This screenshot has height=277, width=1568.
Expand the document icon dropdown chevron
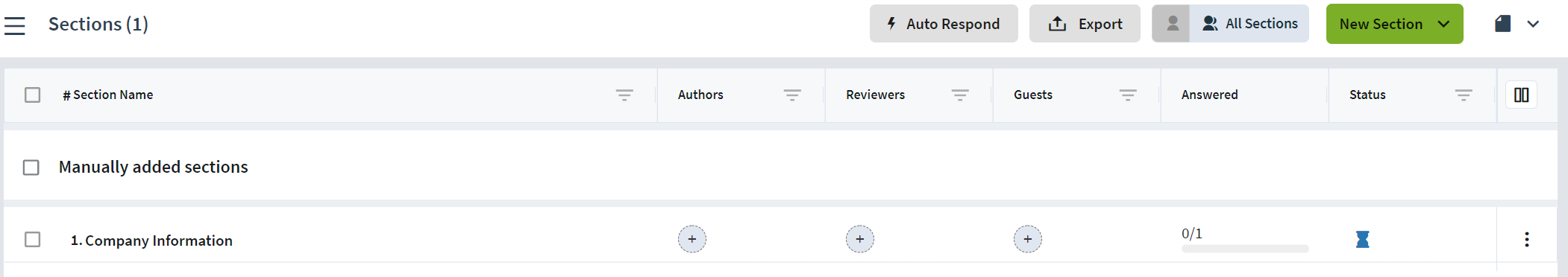pyautogui.click(x=1533, y=24)
